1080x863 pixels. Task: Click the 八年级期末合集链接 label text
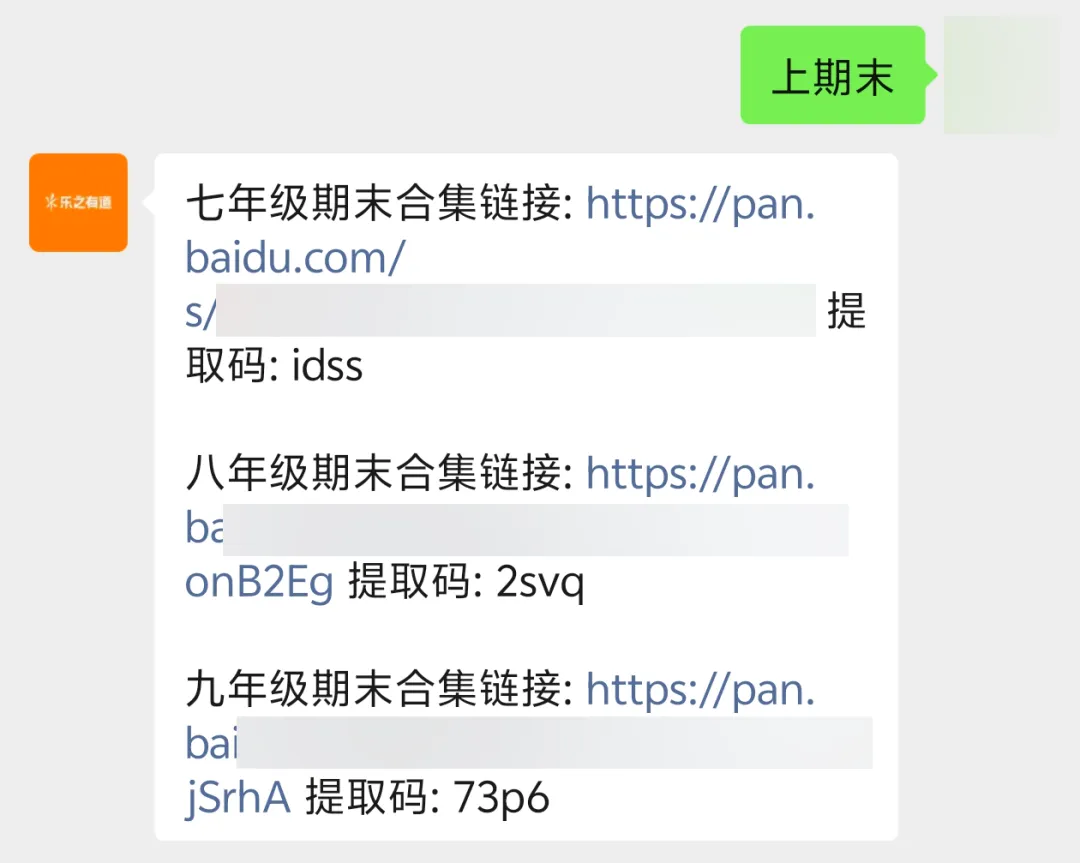[x=373, y=474]
